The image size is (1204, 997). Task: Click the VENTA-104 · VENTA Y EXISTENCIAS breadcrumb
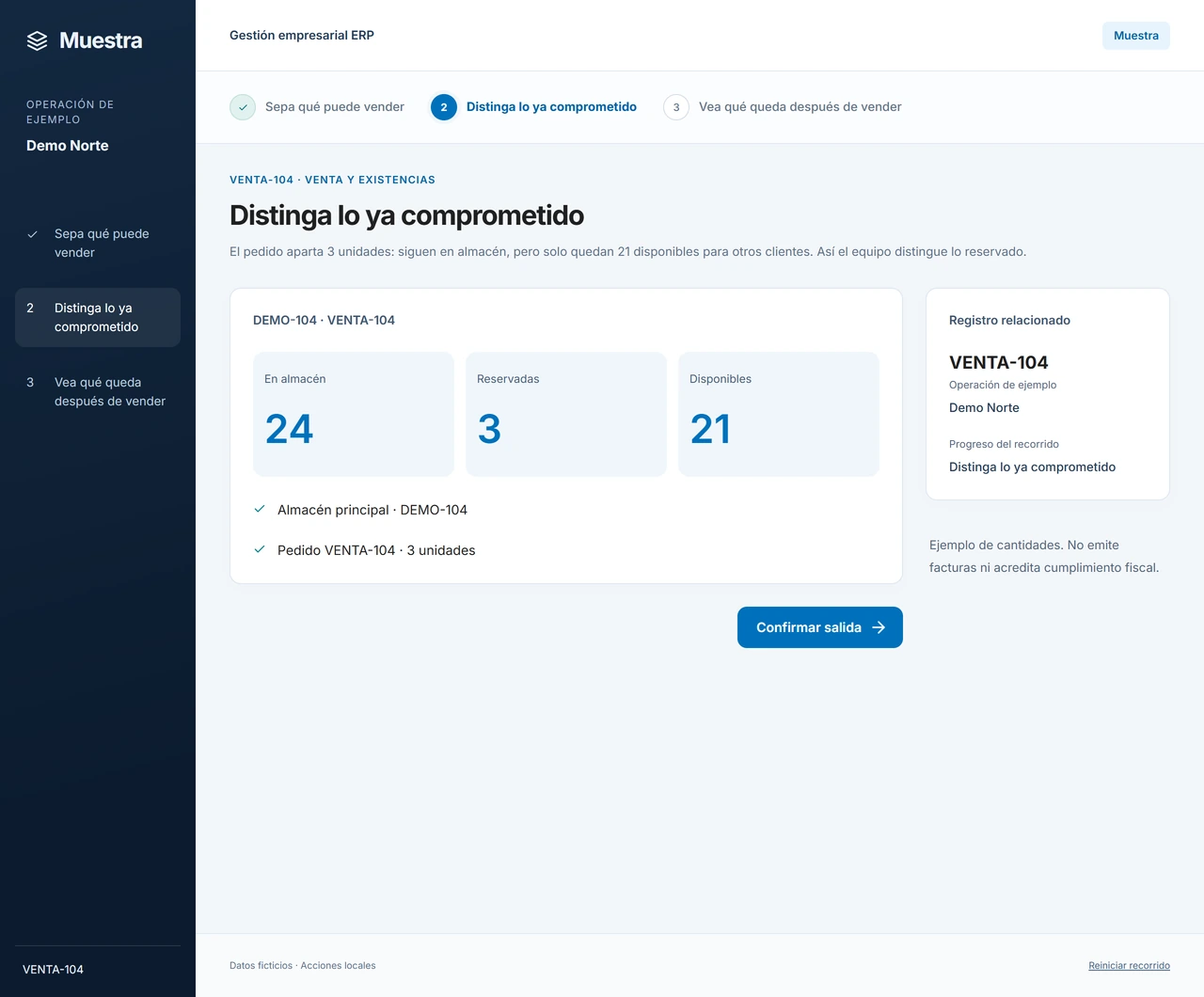[x=332, y=180]
